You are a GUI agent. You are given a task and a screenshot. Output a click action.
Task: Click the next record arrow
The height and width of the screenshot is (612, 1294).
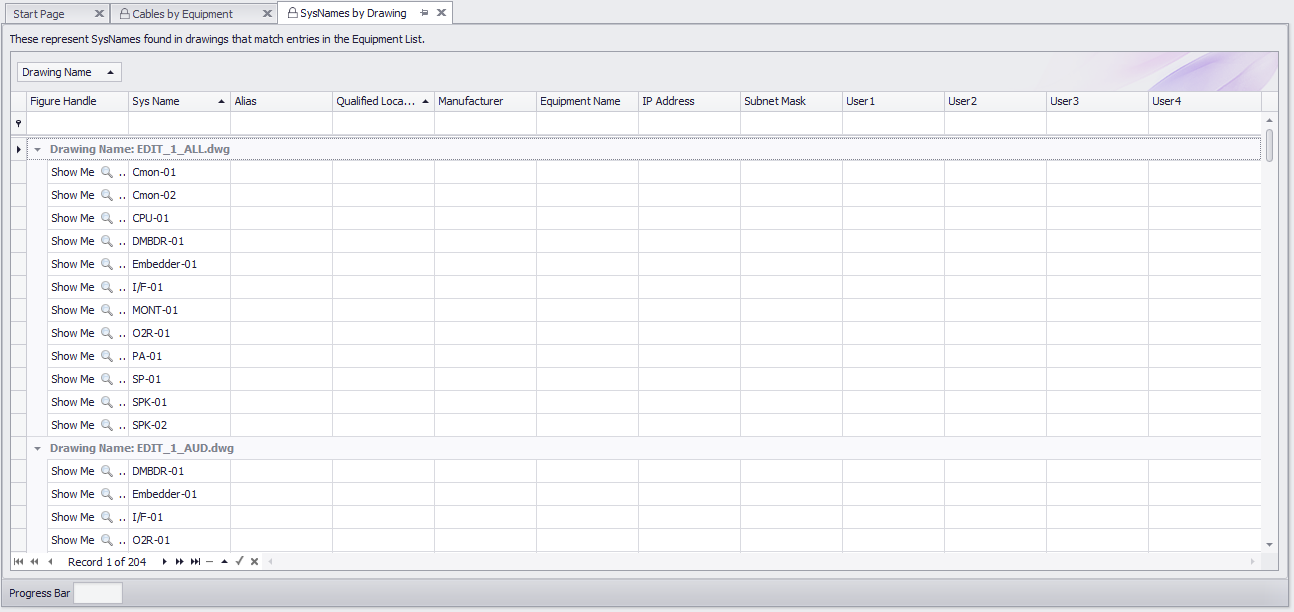click(164, 562)
